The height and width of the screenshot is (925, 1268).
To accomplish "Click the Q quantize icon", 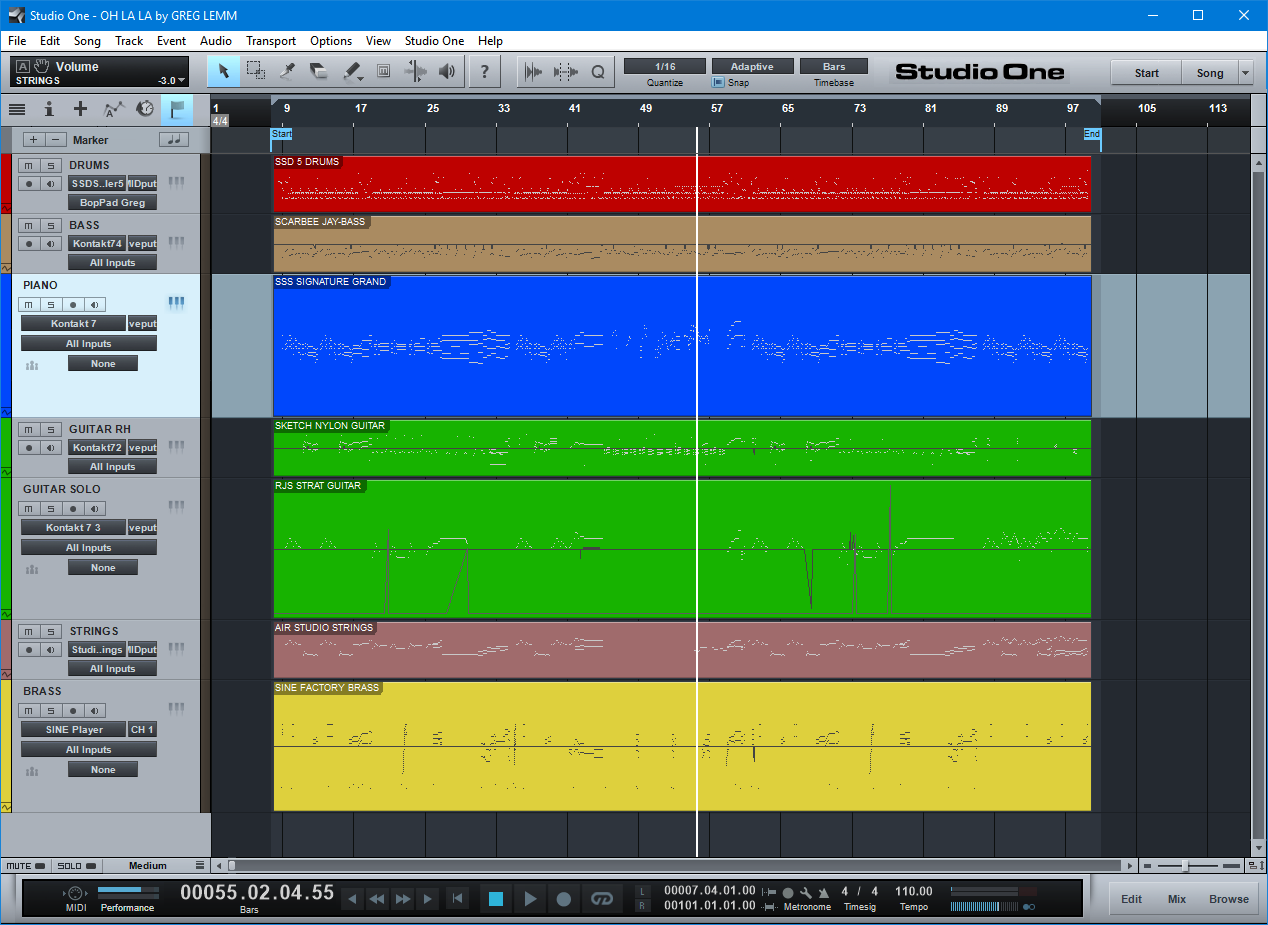I will pos(598,71).
